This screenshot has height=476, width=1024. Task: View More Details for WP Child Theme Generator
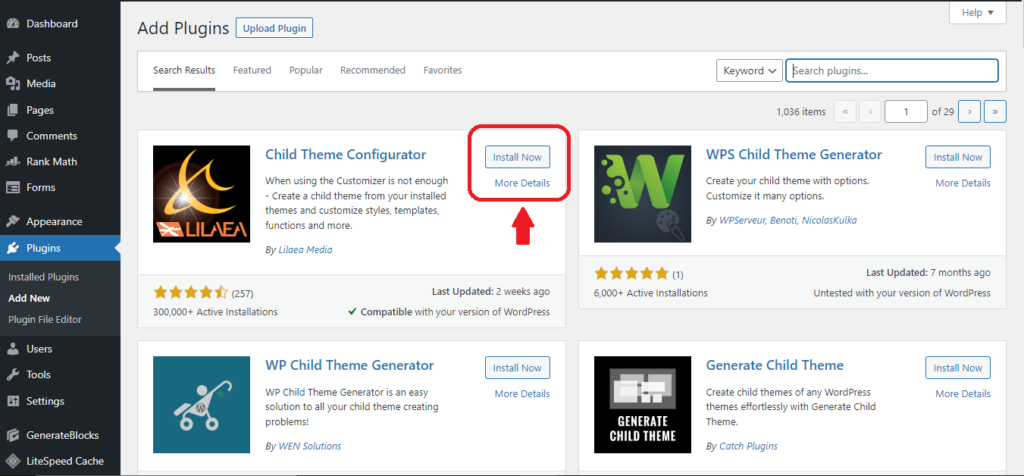tap(522, 394)
